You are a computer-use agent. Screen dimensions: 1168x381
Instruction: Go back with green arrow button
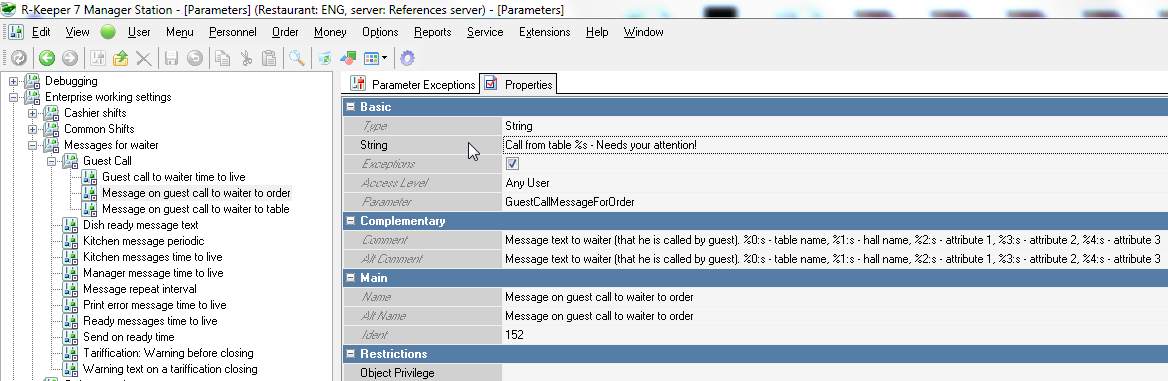point(47,58)
